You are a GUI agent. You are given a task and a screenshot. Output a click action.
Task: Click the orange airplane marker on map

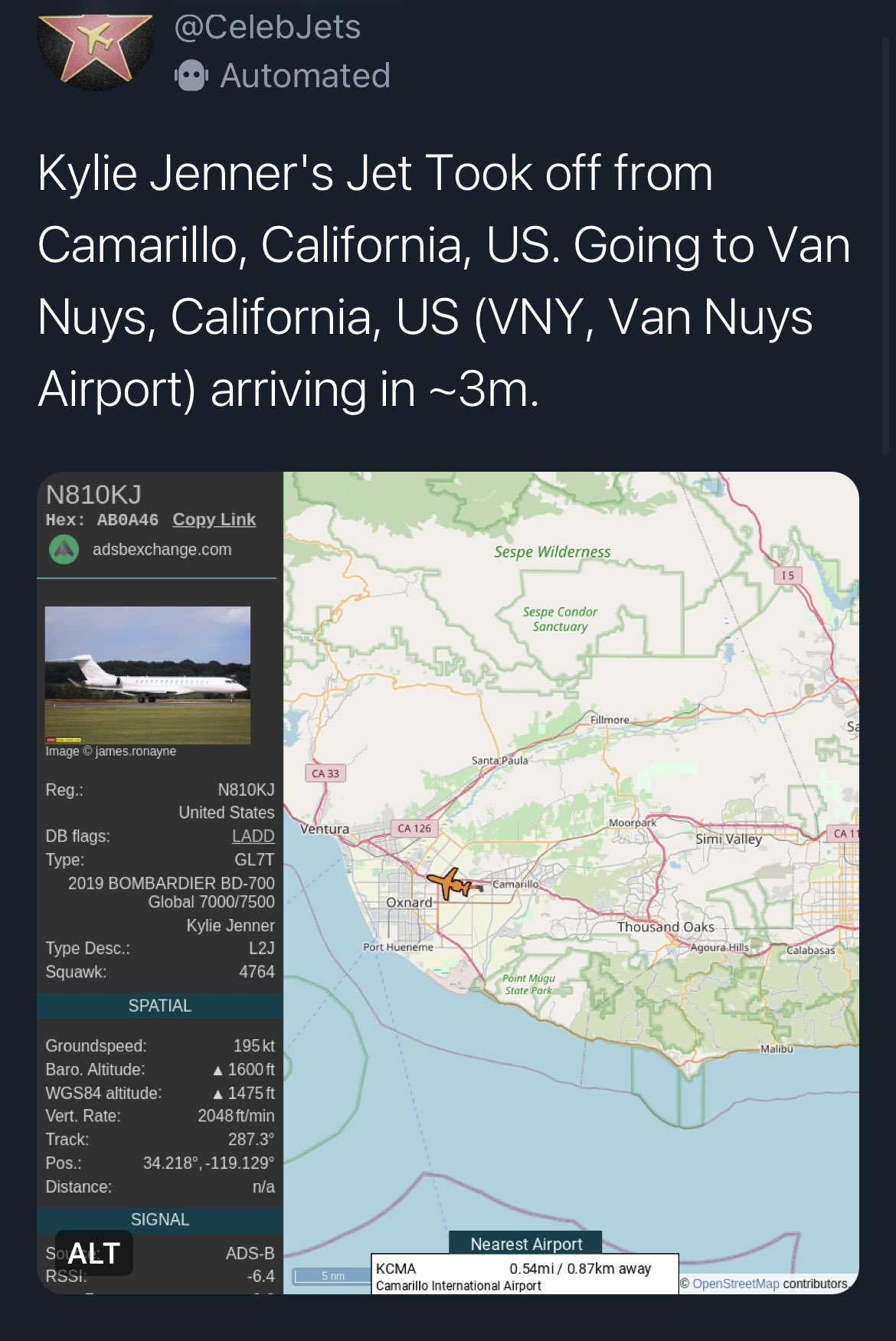(453, 884)
